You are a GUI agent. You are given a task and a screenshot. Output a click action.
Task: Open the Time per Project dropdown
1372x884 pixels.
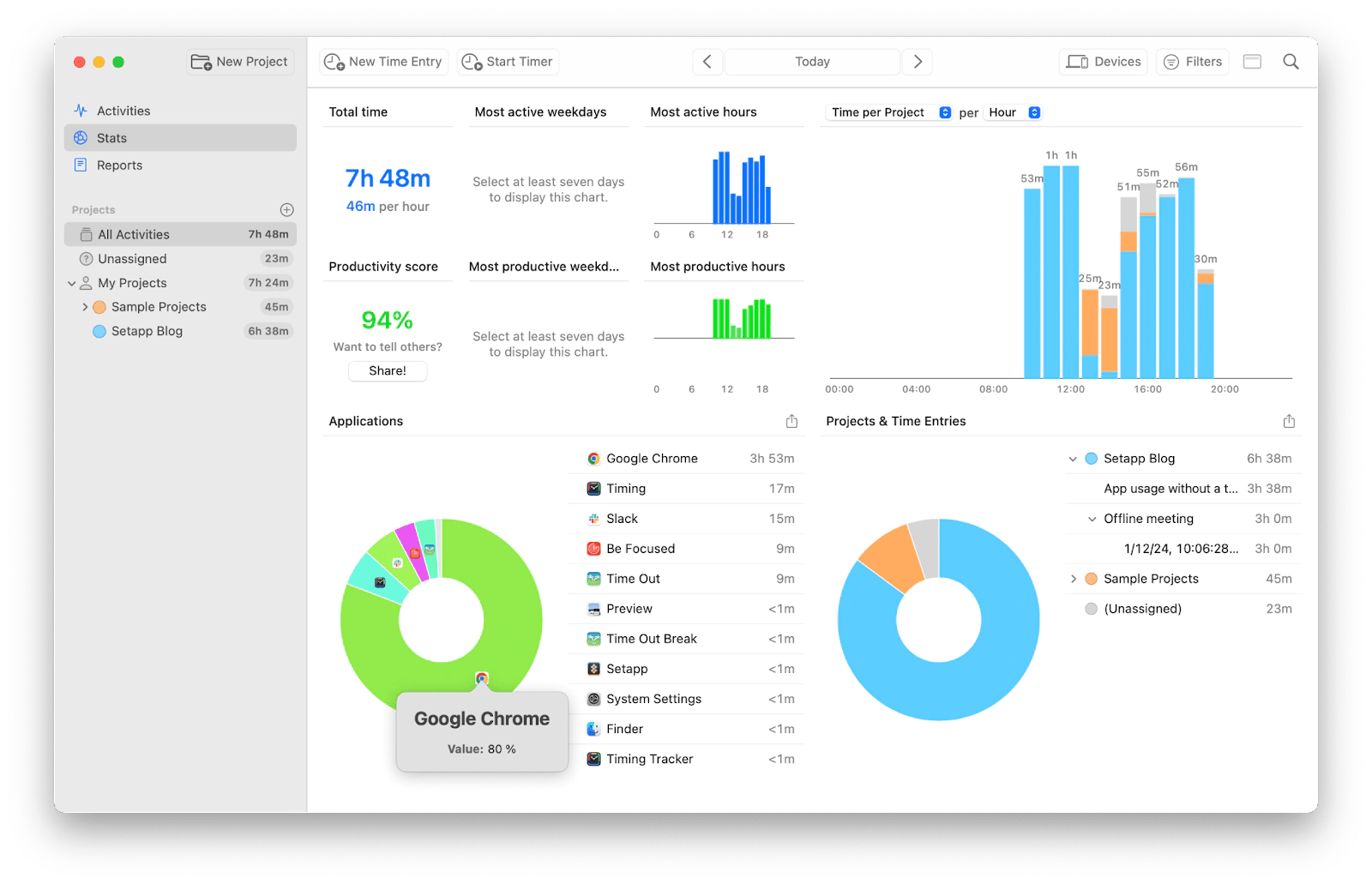point(888,111)
